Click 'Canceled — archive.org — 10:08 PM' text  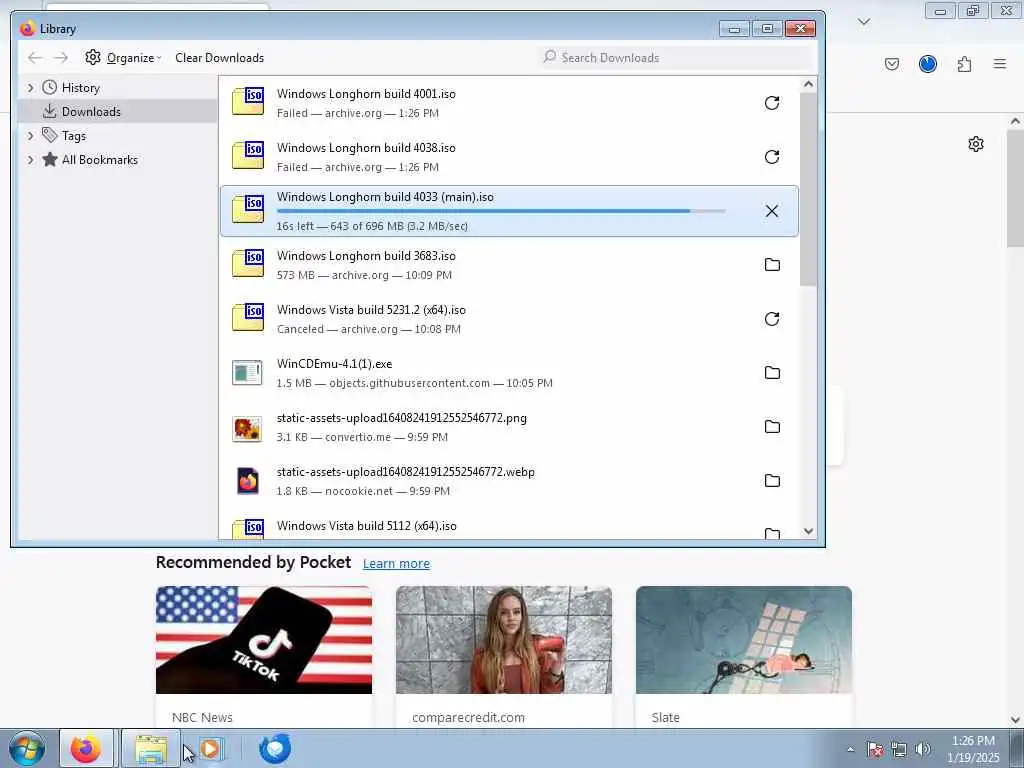coord(368,329)
